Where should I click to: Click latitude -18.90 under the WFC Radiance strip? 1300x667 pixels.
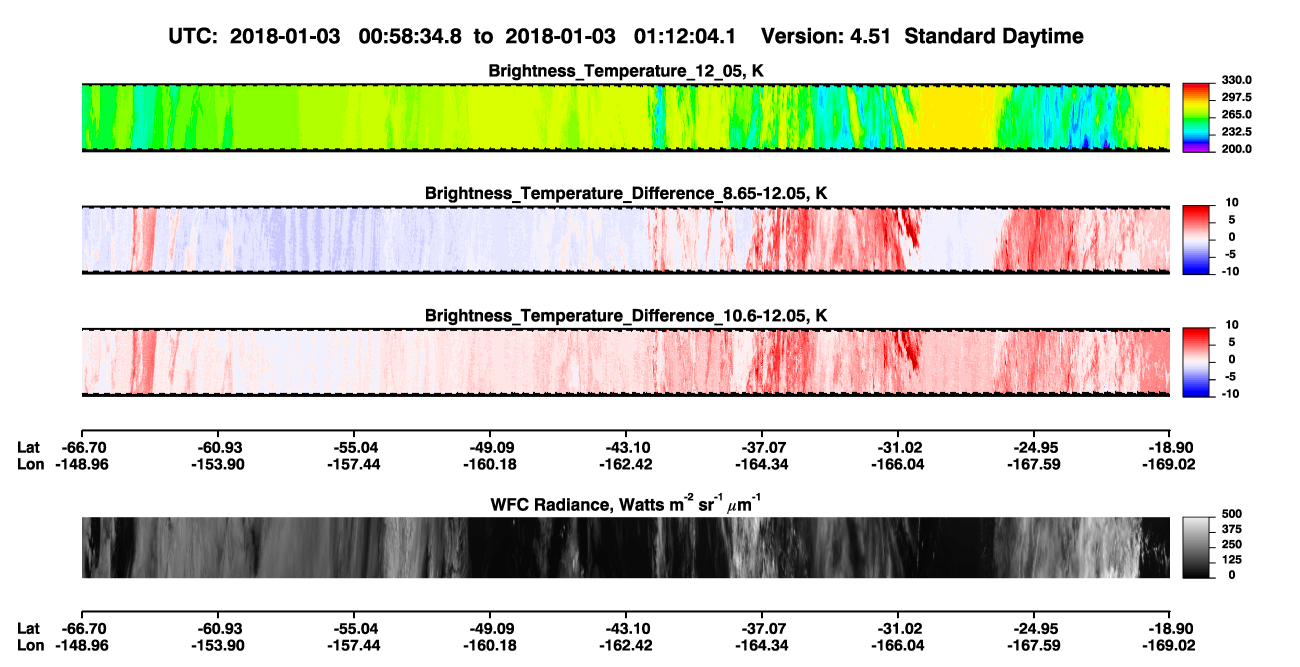1170,628
